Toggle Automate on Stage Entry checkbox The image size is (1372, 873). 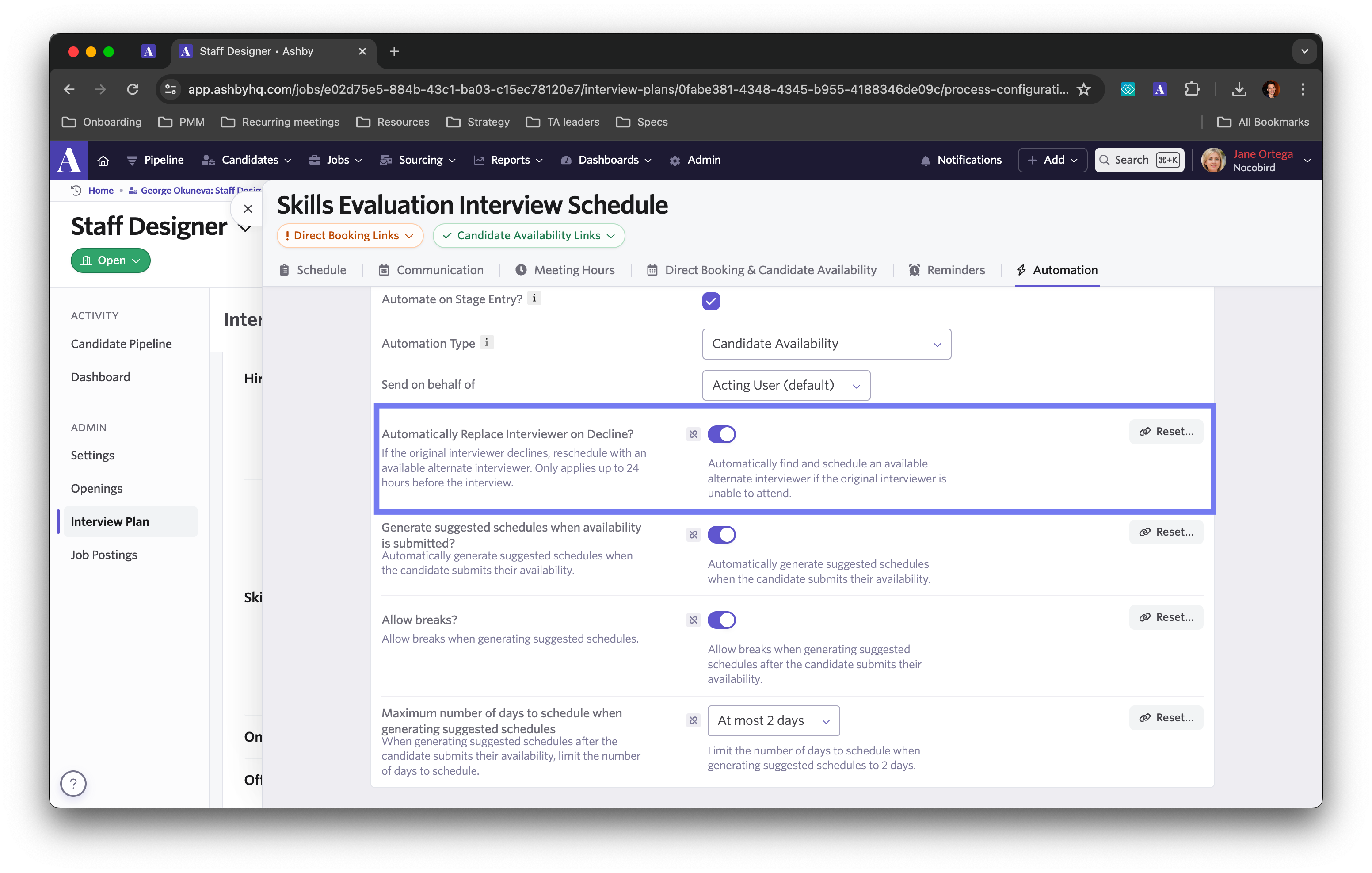[711, 301]
